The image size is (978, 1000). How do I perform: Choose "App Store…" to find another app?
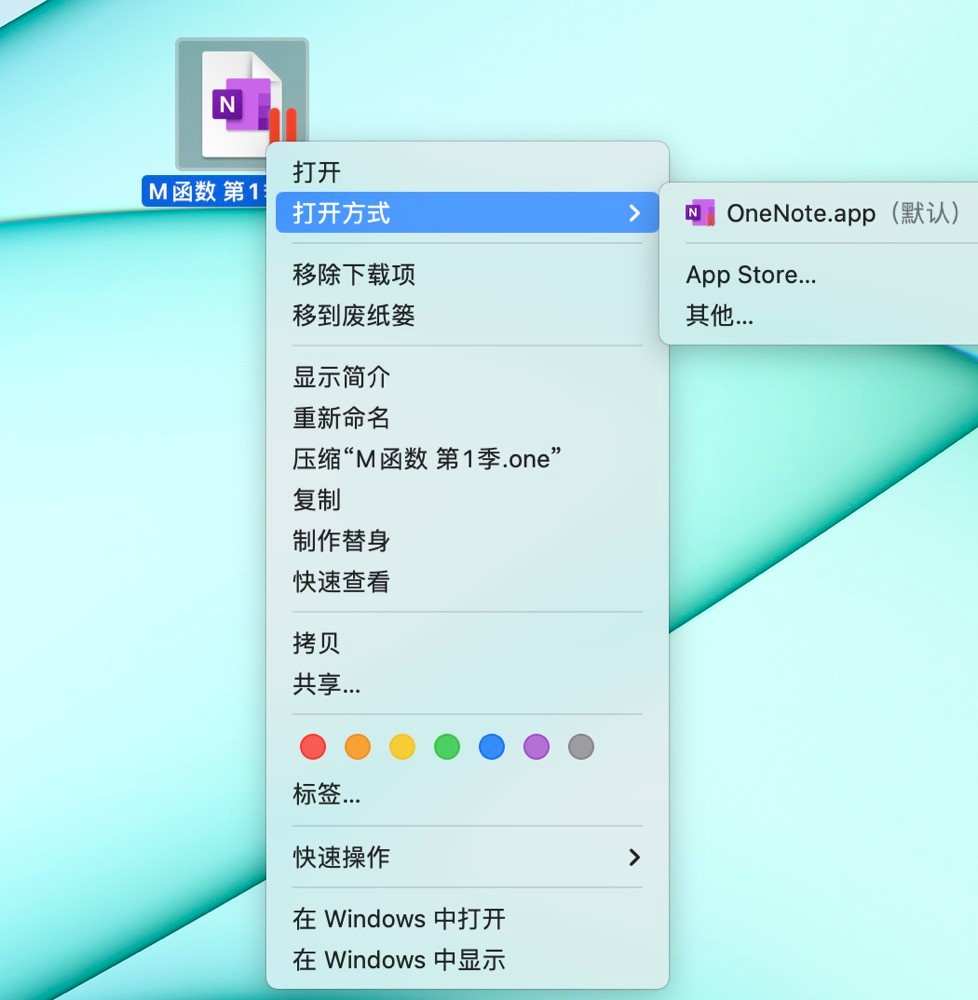pyautogui.click(x=751, y=275)
